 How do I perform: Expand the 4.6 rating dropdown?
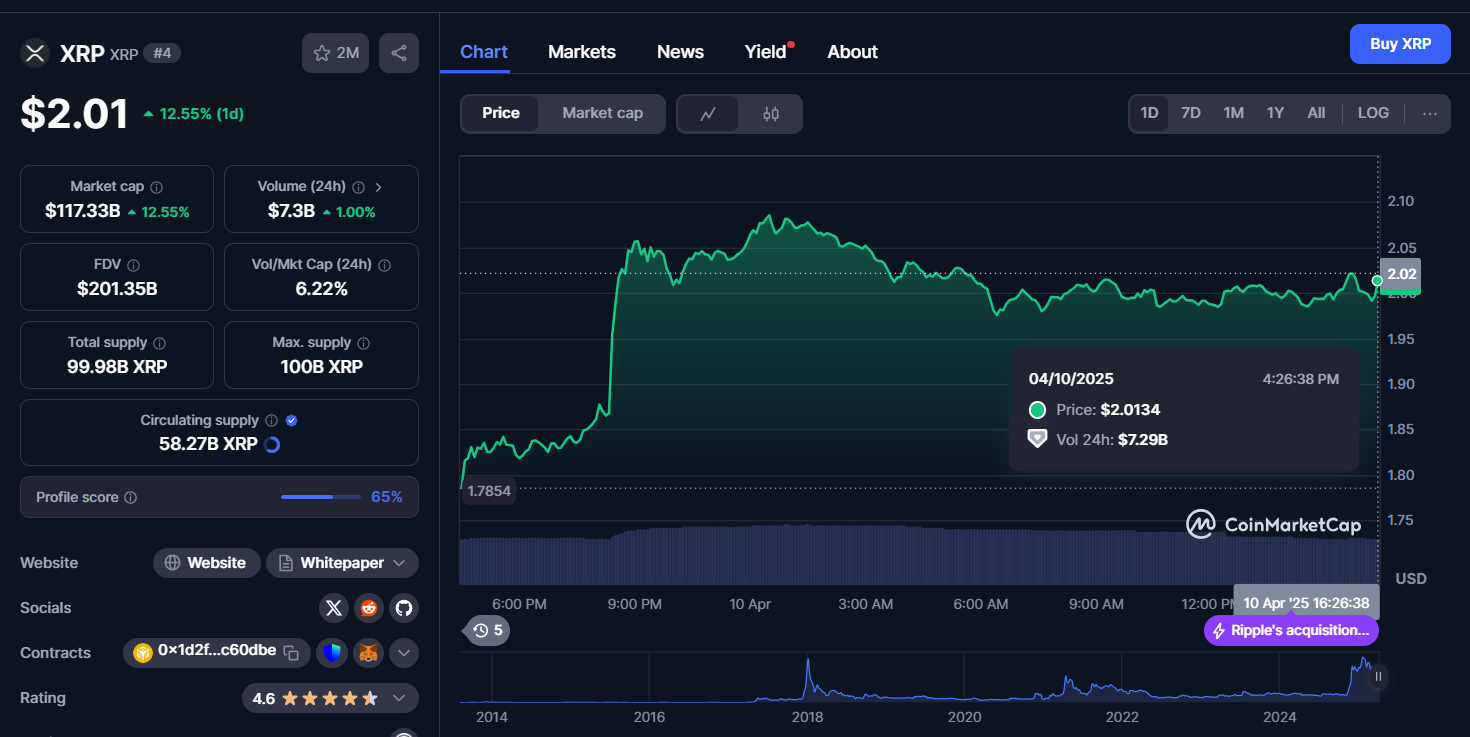coord(330,698)
